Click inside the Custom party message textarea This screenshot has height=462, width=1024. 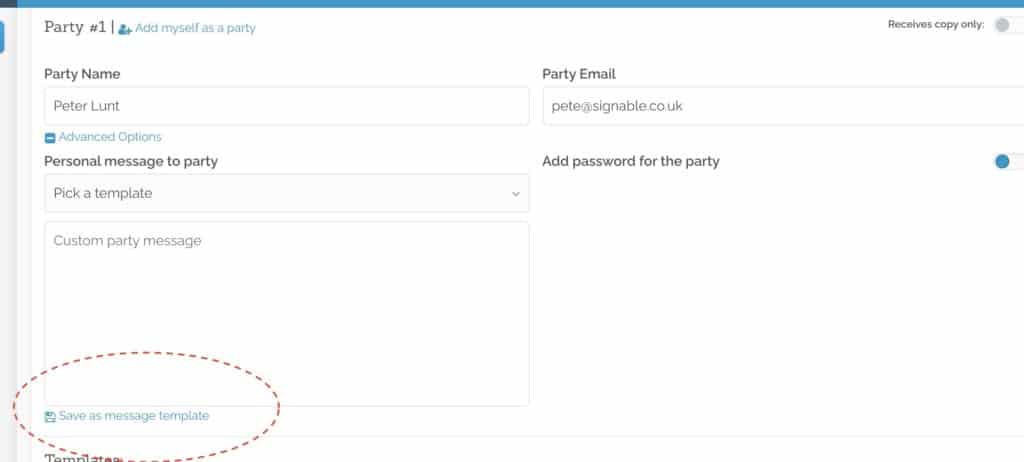pos(286,314)
